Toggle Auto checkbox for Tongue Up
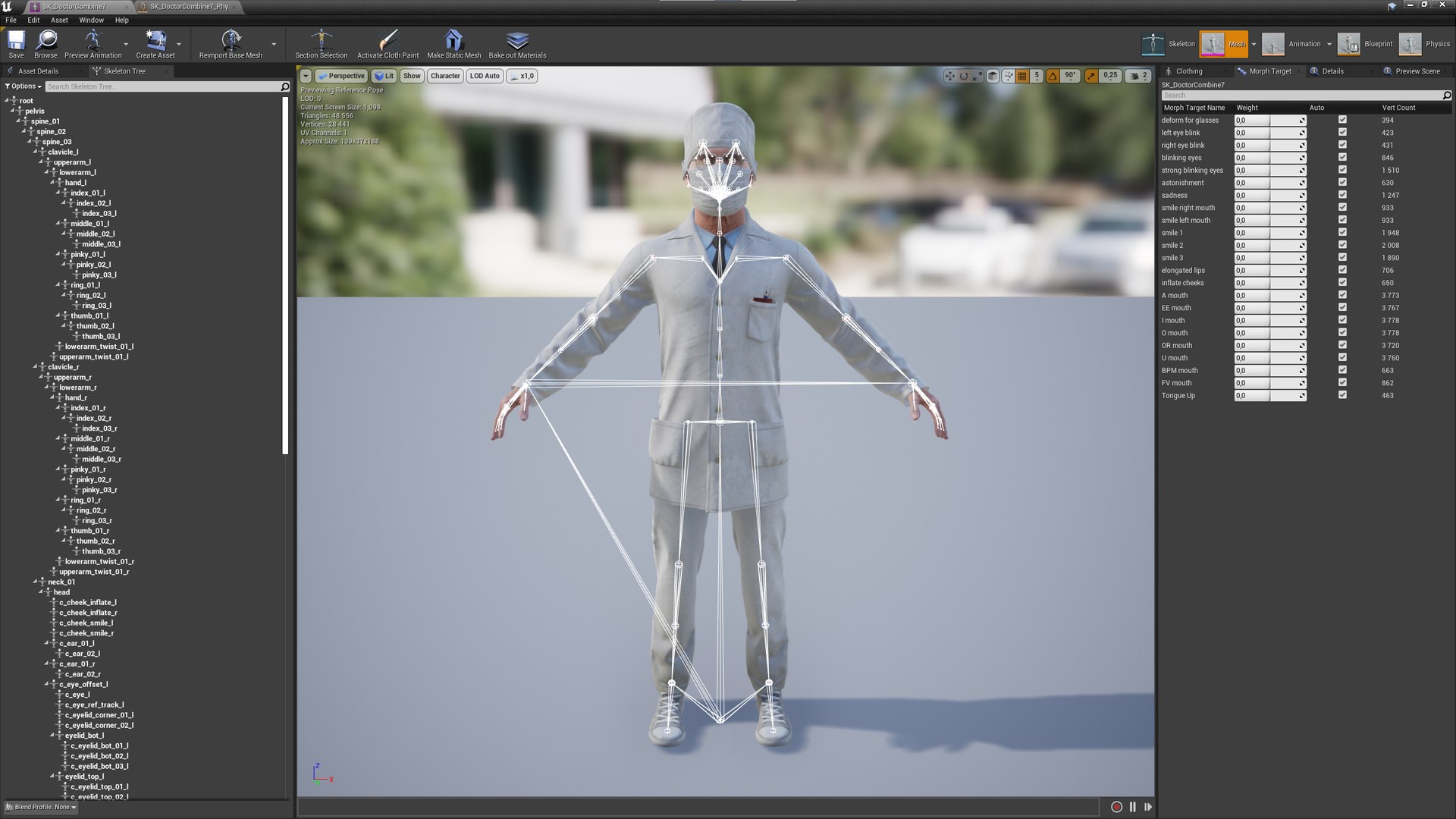Viewport: 1456px width, 819px height. click(x=1342, y=395)
